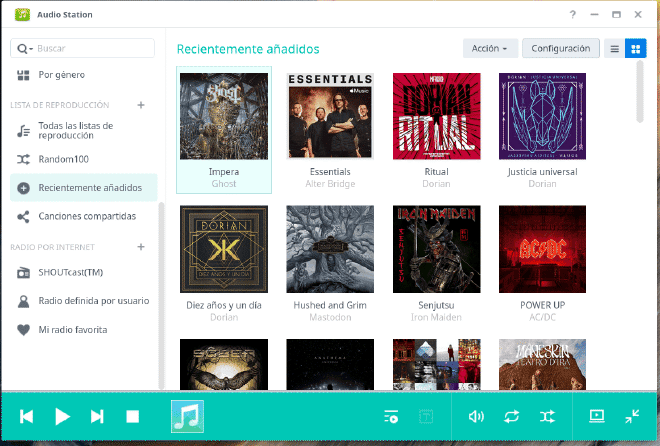Open the play queue icon

tap(391, 417)
